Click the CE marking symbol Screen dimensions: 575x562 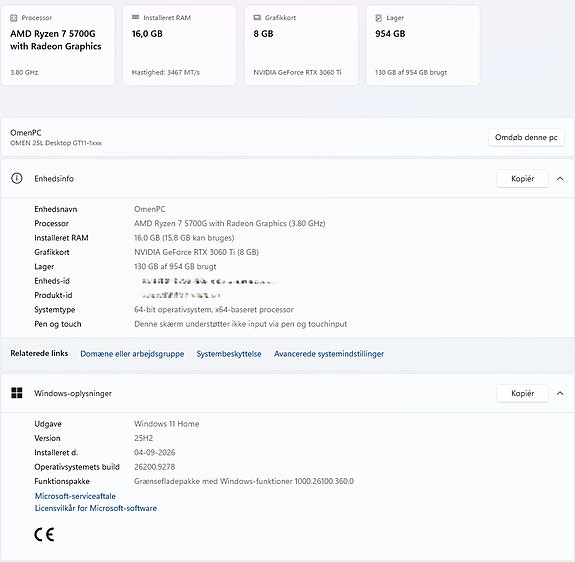pyautogui.click(x=44, y=534)
